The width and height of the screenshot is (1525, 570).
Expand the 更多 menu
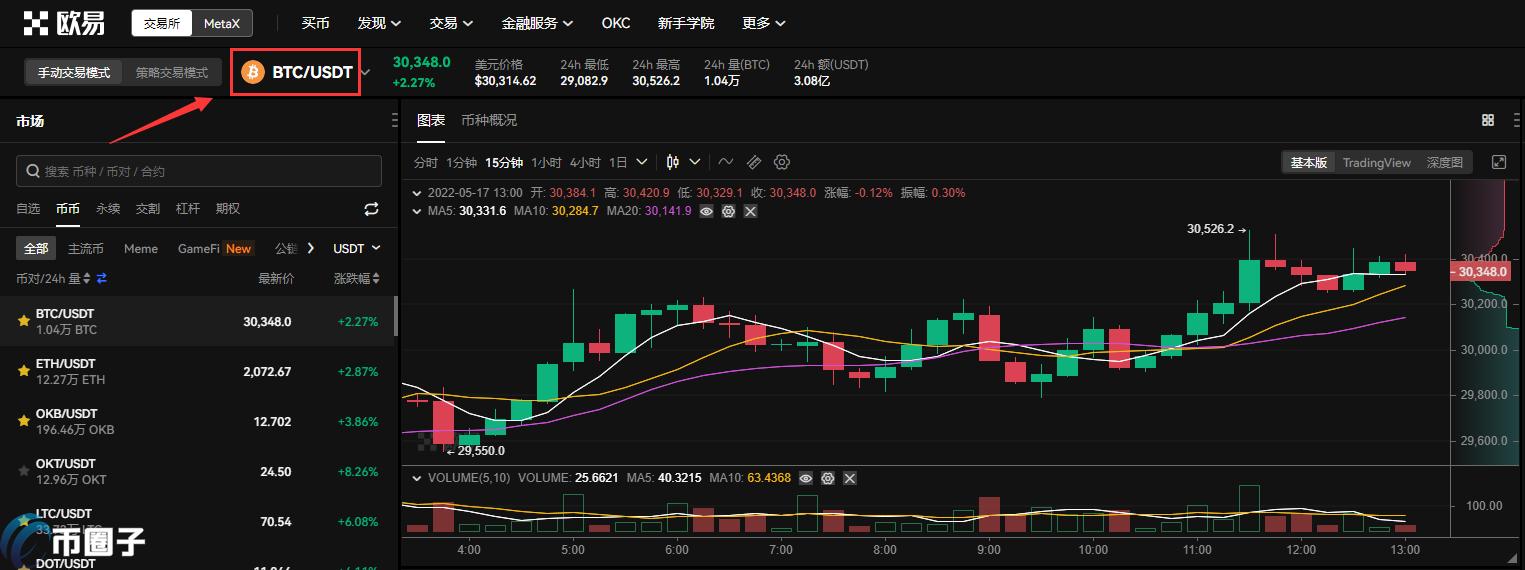tap(764, 23)
